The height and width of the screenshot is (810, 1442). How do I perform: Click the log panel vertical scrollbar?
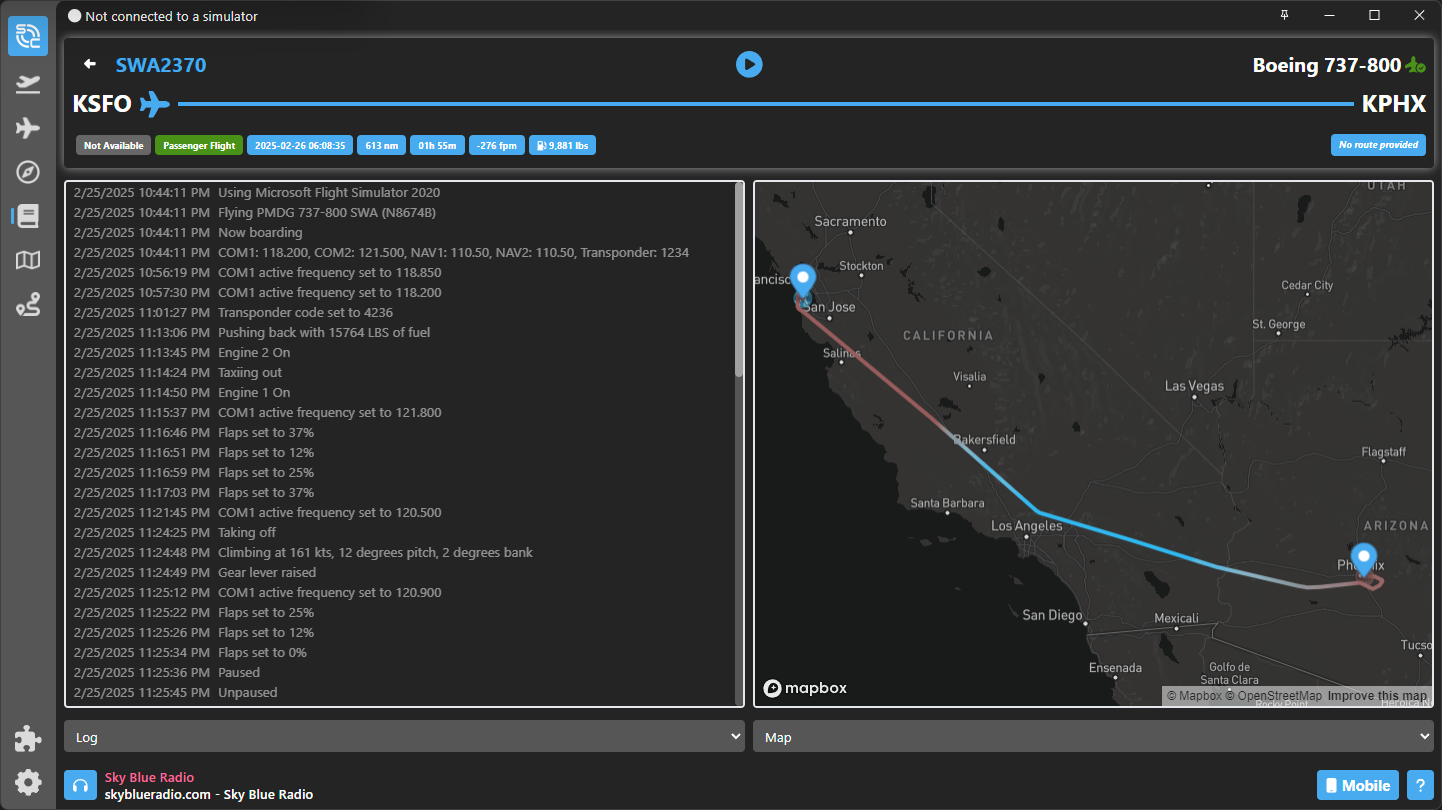(x=739, y=280)
